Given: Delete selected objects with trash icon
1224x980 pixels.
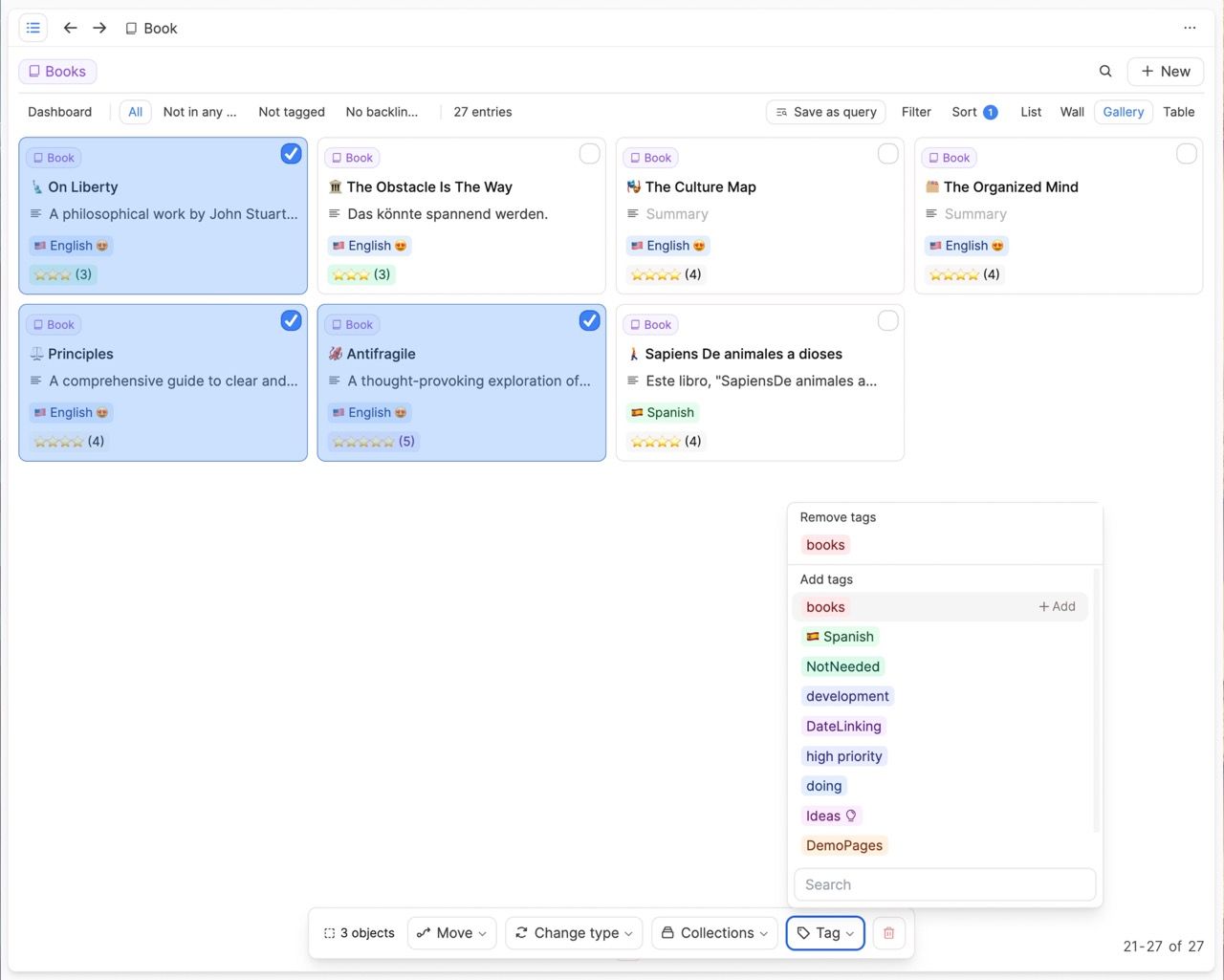Looking at the screenshot, I should (888, 933).
